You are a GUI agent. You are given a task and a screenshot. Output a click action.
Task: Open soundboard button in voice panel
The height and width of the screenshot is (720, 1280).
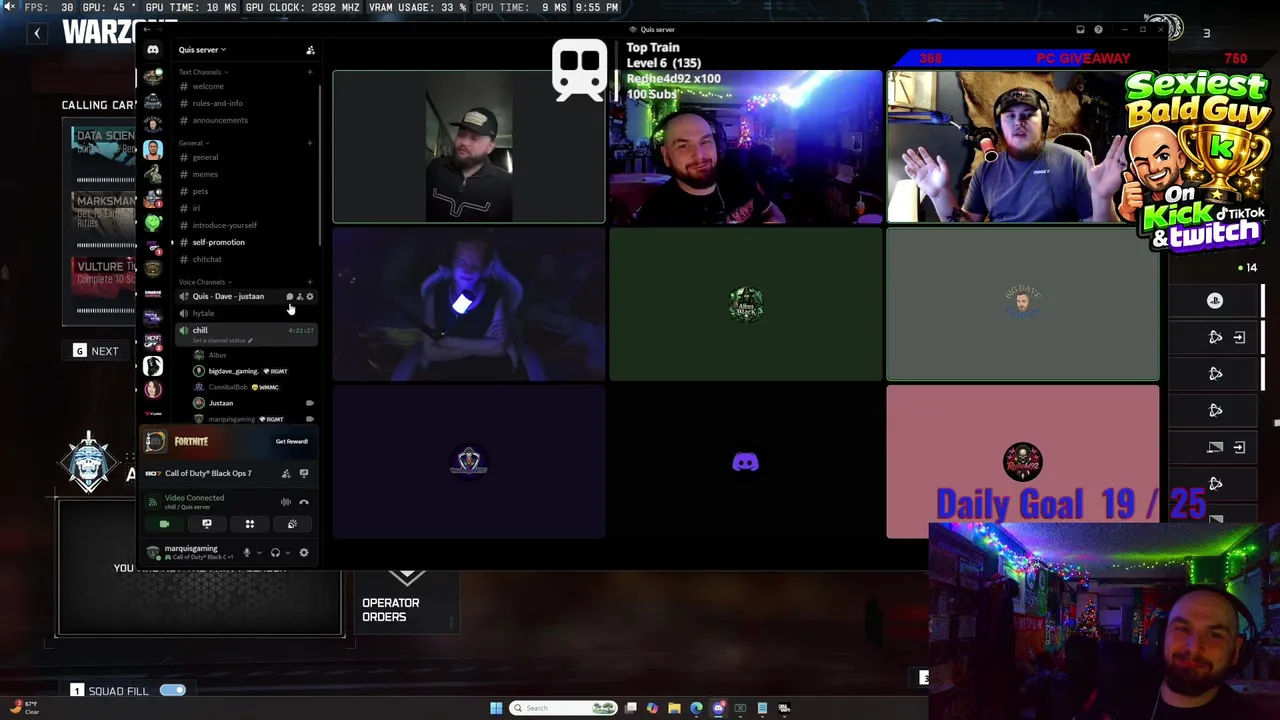click(292, 524)
